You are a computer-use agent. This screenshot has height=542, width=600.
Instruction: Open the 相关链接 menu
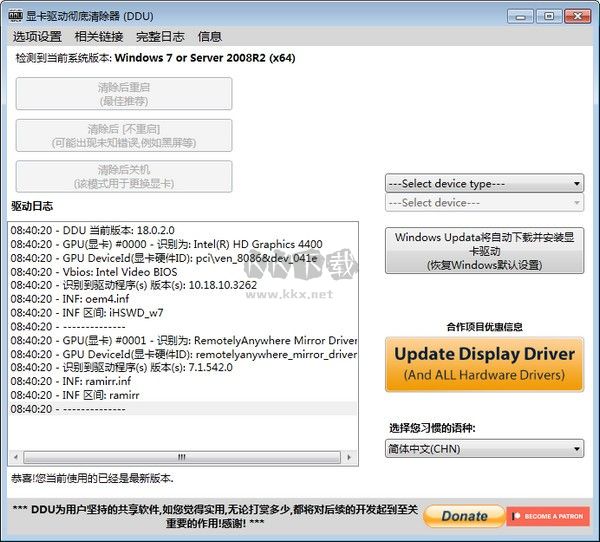[99, 37]
